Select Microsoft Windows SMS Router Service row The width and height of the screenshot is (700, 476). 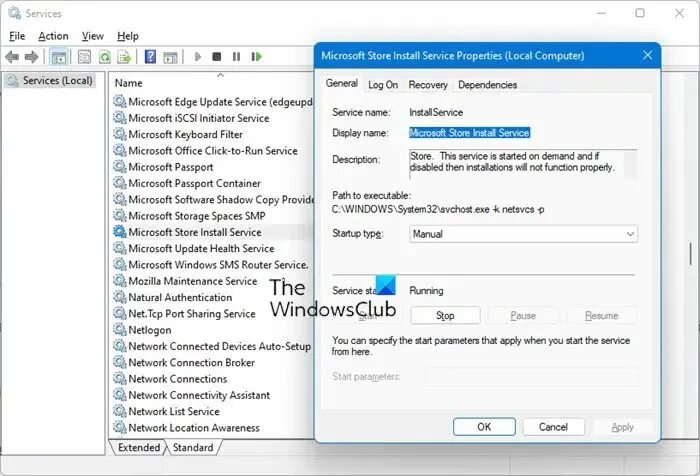click(x=212, y=264)
